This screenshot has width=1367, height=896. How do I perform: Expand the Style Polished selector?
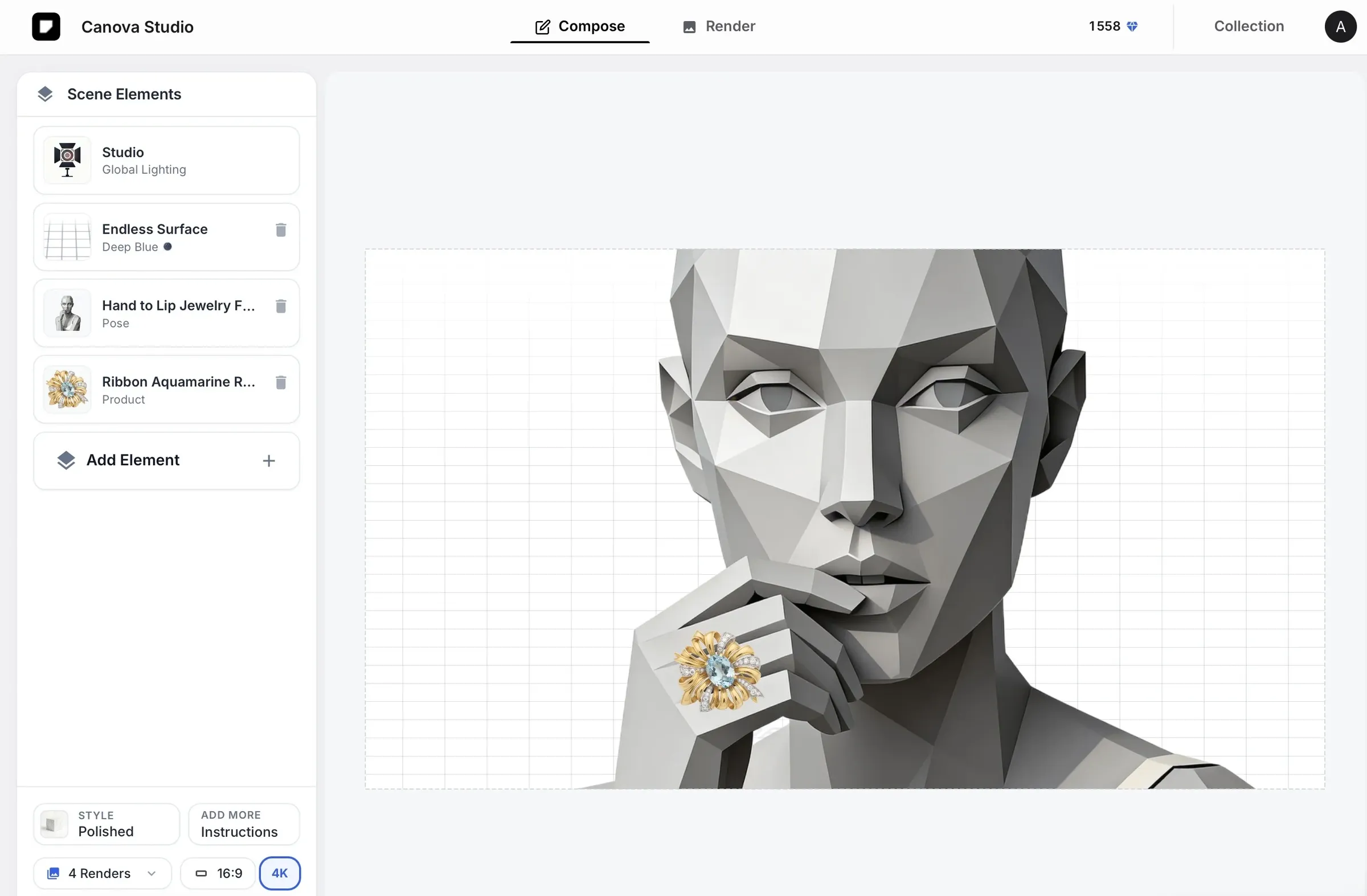[x=105, y=824]
